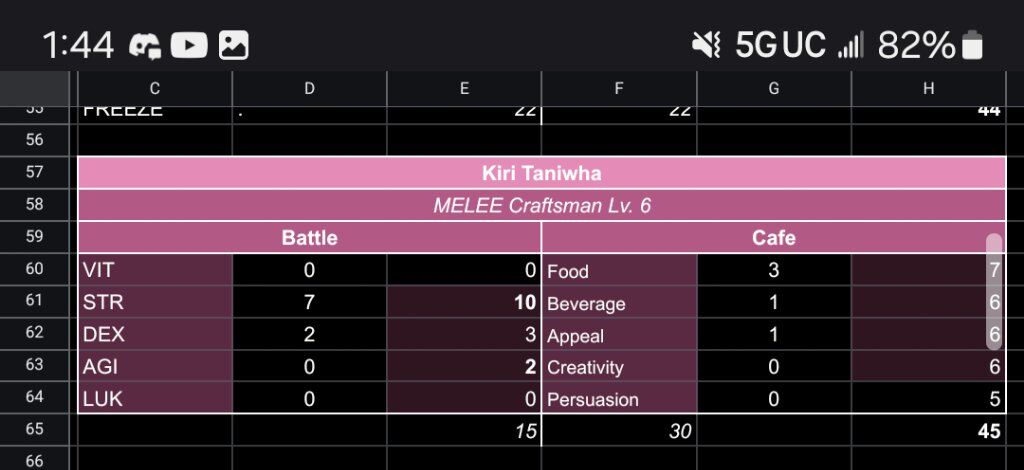Tap the Discord notification icon

[144, 46]
